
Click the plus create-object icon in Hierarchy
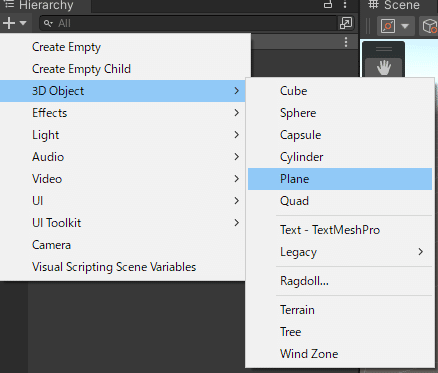point(9,23)
